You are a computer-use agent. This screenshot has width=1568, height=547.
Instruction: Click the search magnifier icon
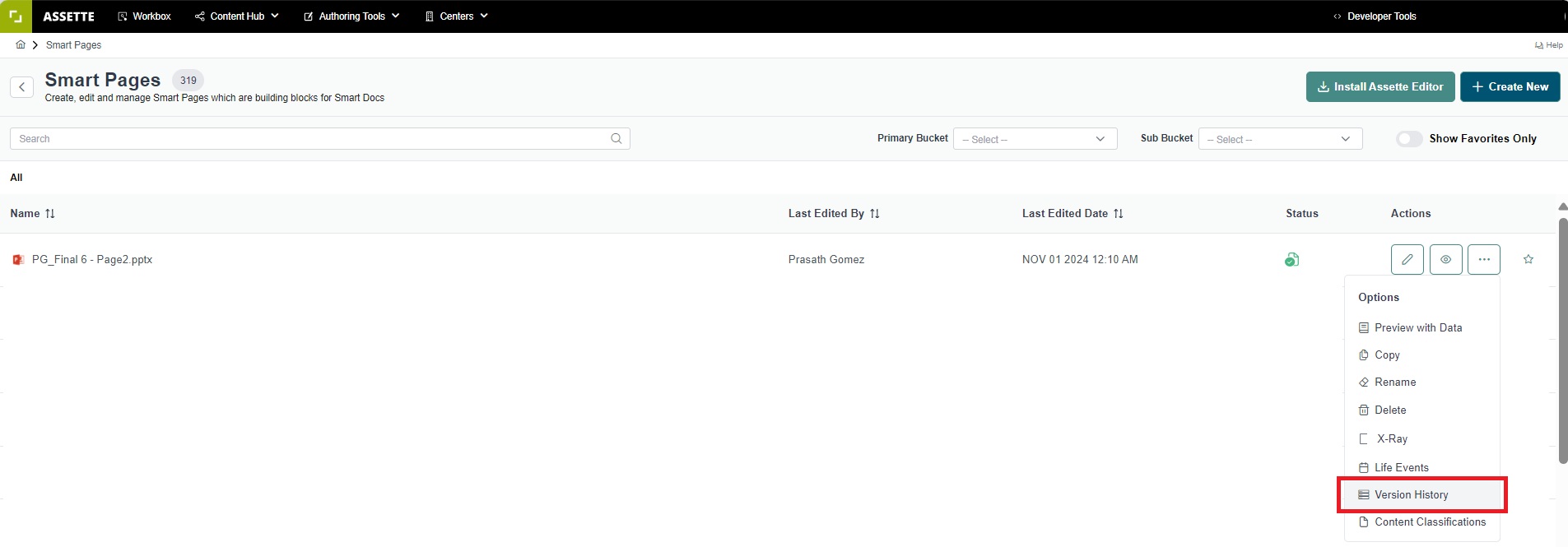616,139
